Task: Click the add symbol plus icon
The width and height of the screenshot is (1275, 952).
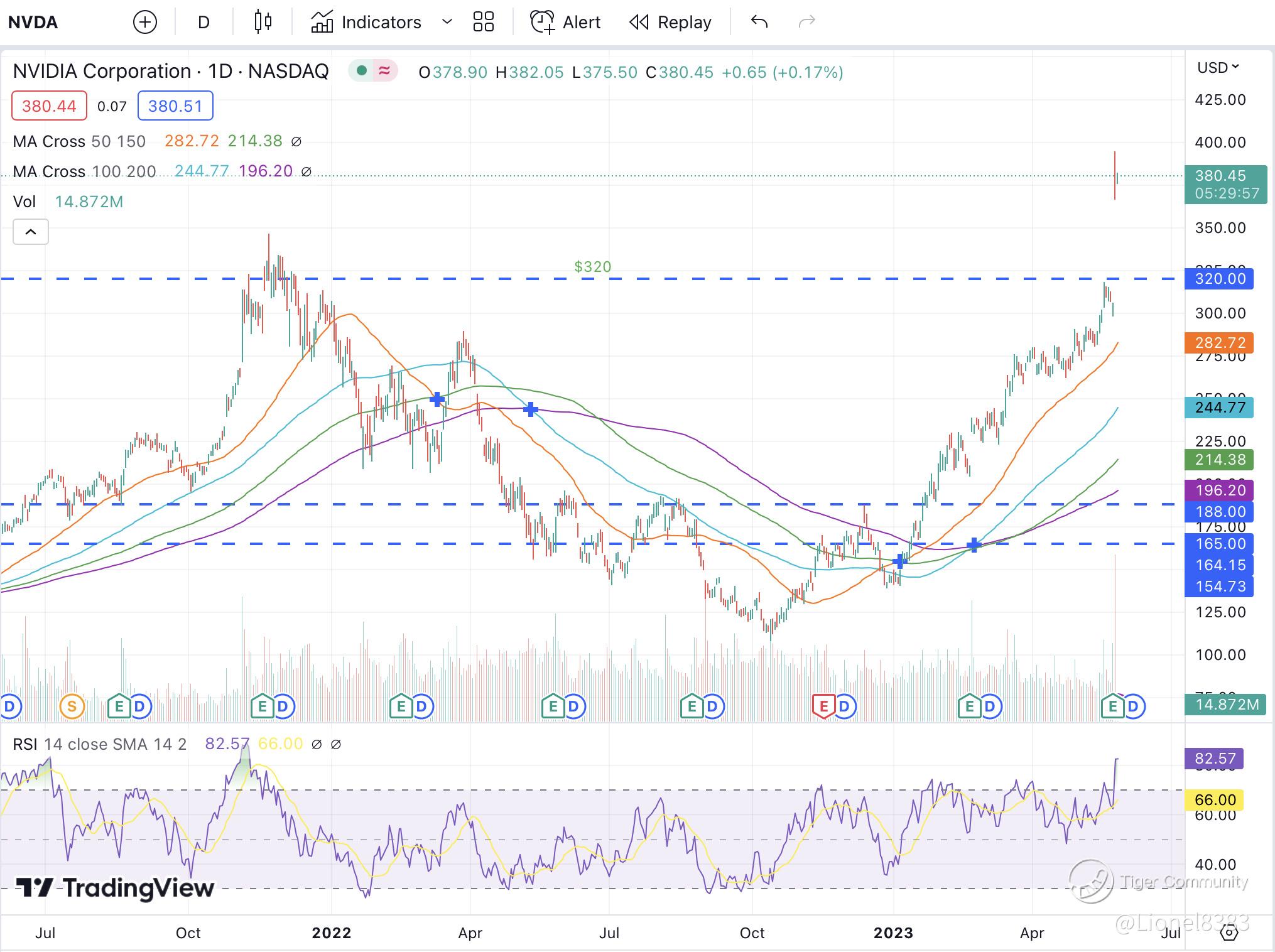Action: tap(145, 23)
